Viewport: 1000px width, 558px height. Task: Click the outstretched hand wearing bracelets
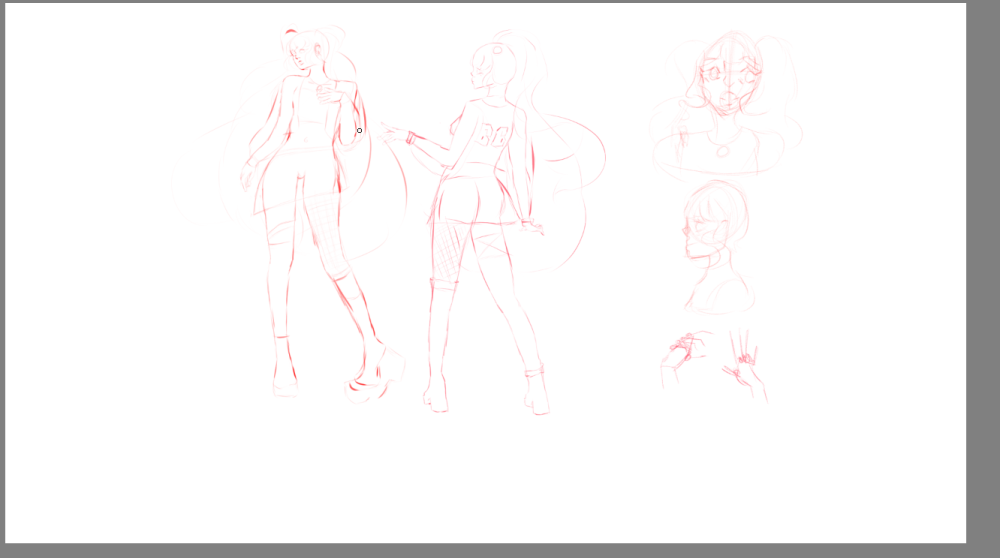(397, 133)
